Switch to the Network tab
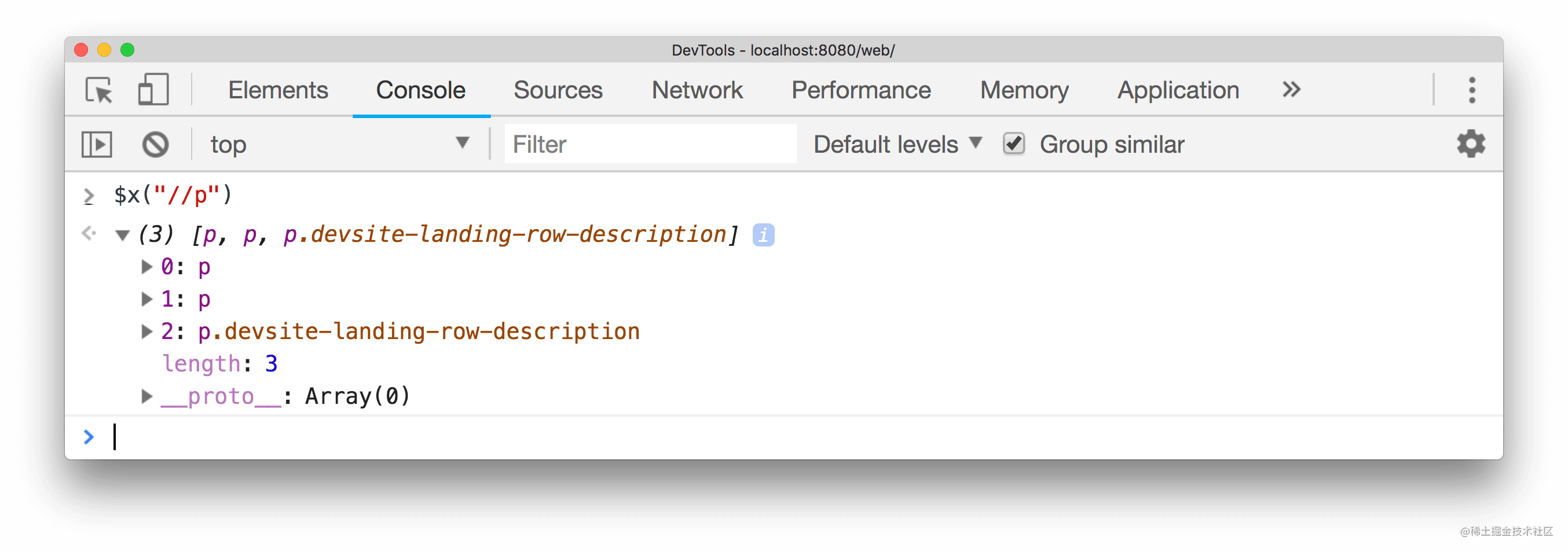Viewport: 1568px width, 552px height. 697,90
